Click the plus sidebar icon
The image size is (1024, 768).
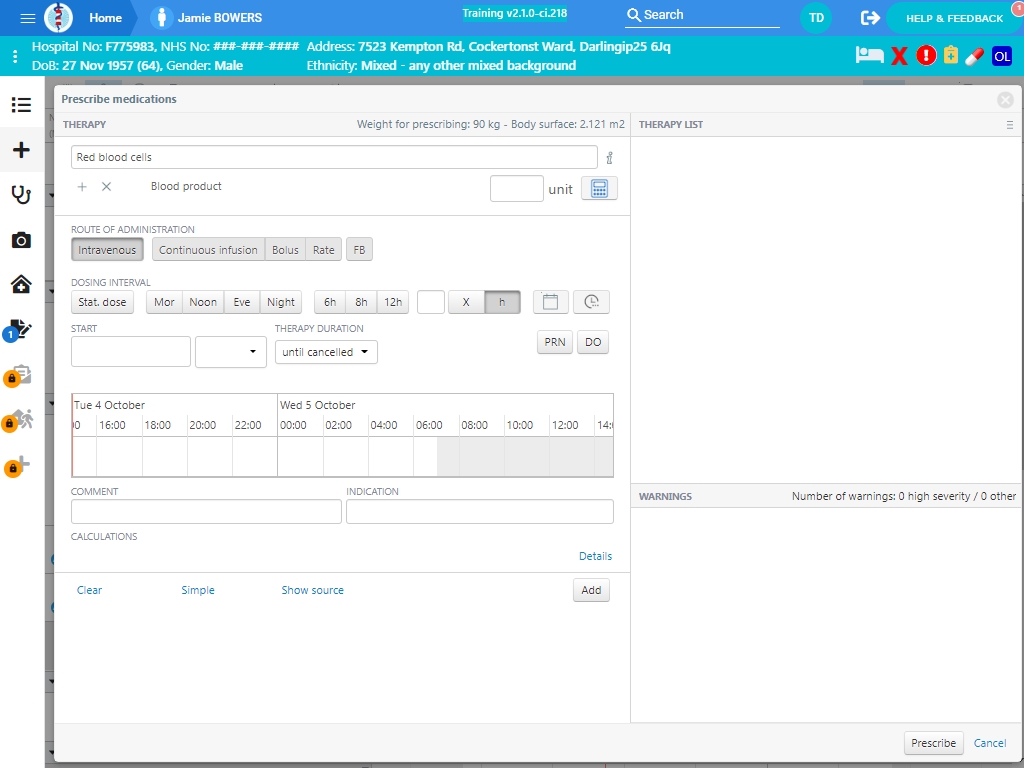point(22,150)
